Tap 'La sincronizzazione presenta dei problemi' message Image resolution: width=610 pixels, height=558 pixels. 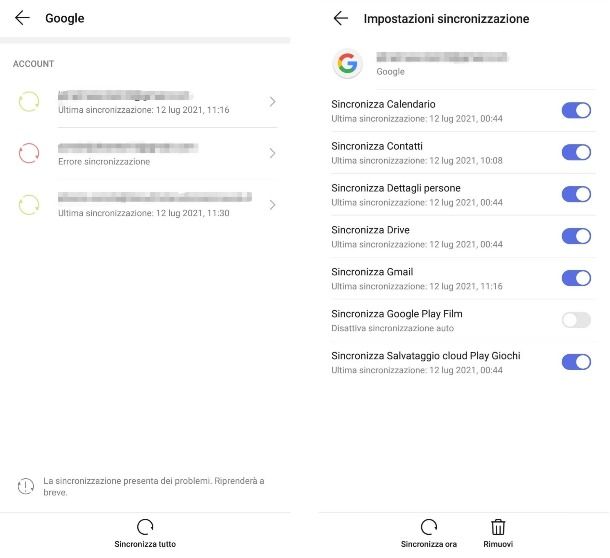click(154, 486)
